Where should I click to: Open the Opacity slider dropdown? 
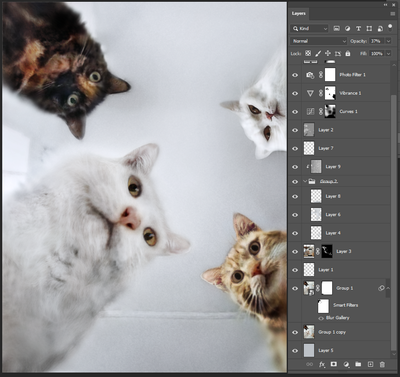pos(388,41)
